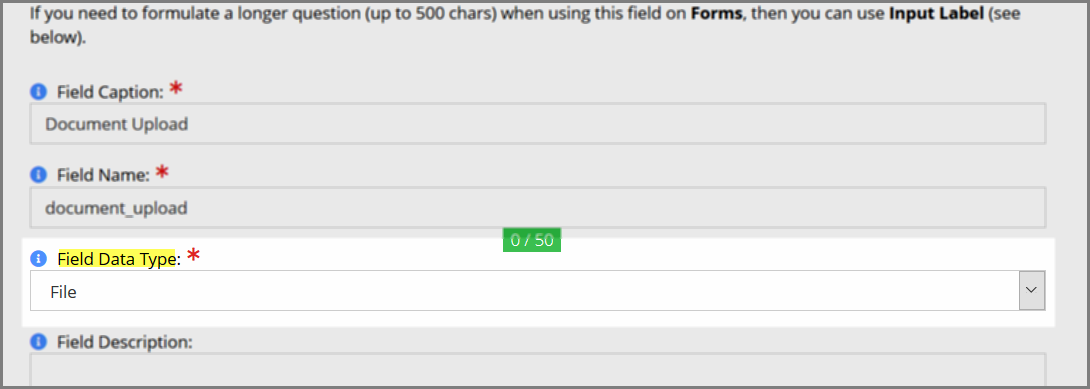Click the highlighted Field Data Type label

coord(115,259)
